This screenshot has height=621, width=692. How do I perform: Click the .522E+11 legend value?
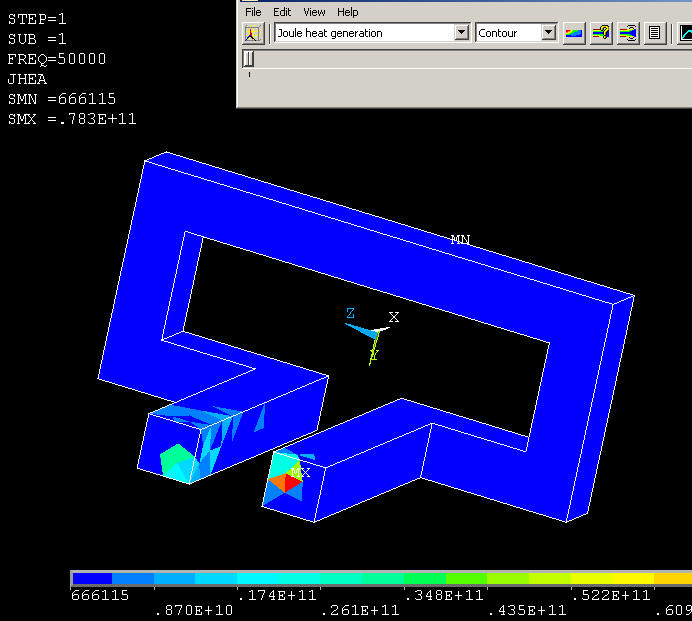click(x=611, y=595)
